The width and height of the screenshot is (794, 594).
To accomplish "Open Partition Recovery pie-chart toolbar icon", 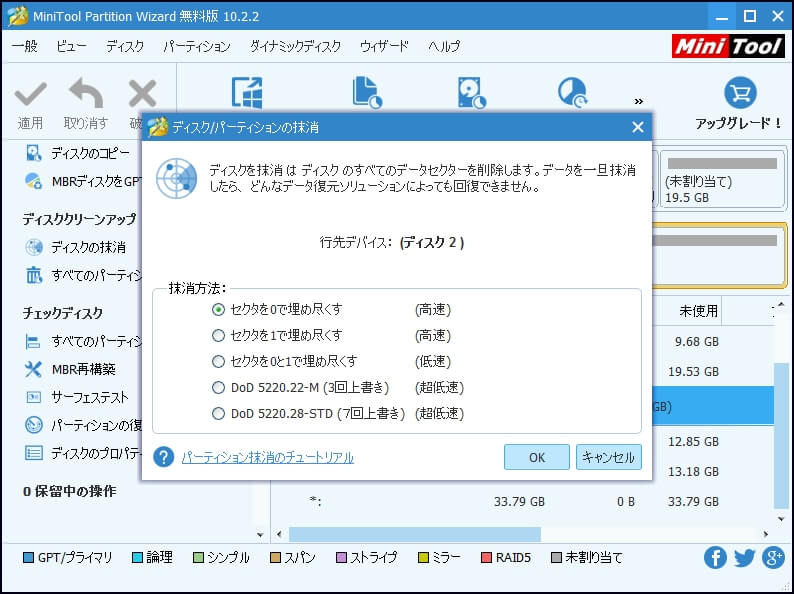I will point(573,93).
